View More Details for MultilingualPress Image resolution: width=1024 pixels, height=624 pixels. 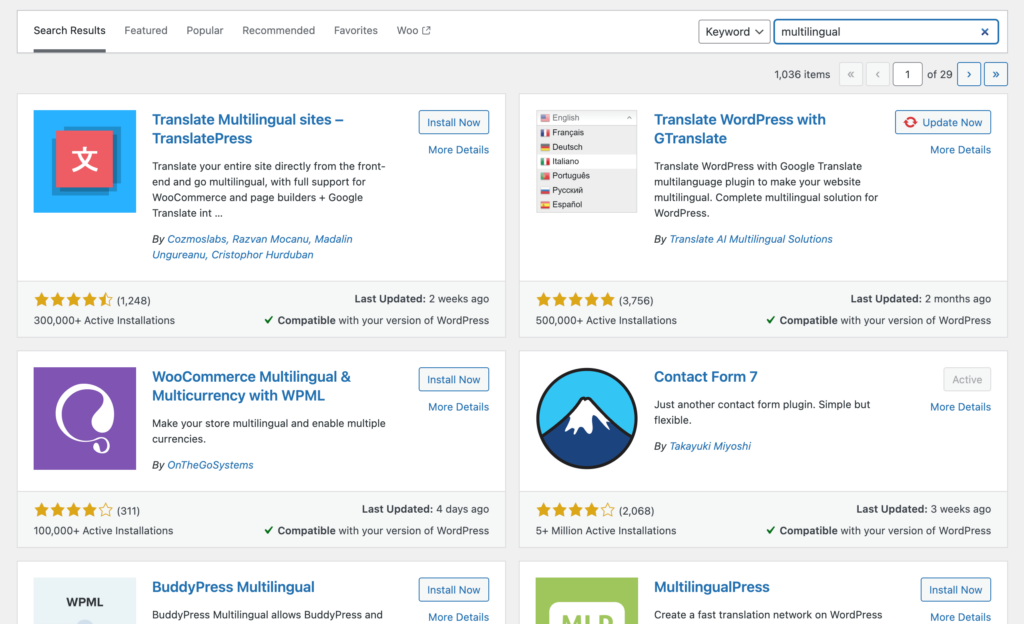tap(961, 617)
